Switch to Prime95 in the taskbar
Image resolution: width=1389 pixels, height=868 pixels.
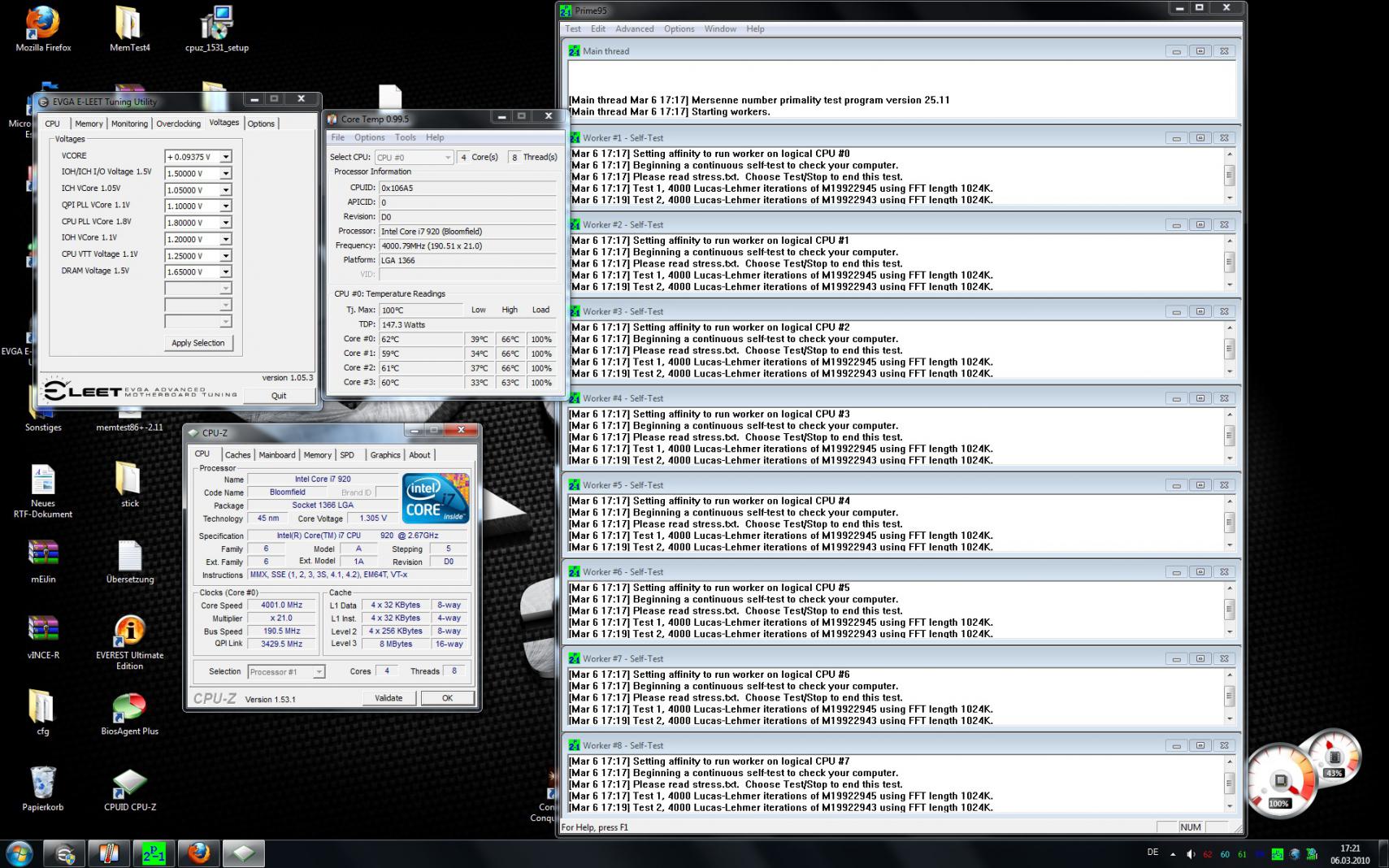click(x=153, y=853)
